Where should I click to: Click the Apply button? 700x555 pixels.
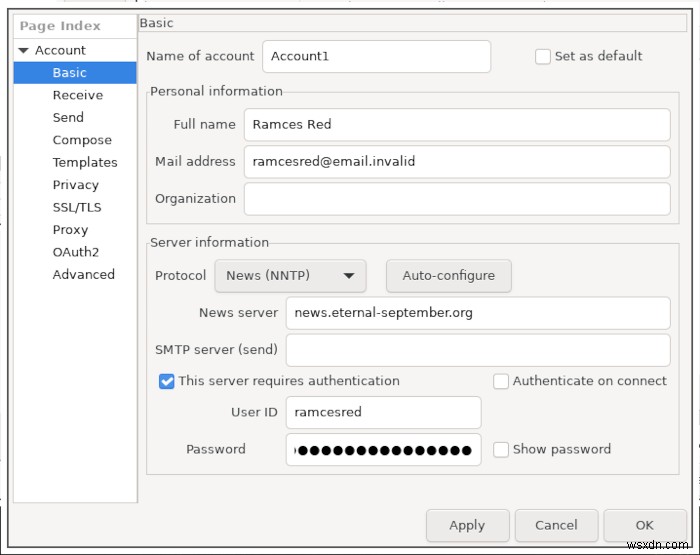(x=467, y=526)
